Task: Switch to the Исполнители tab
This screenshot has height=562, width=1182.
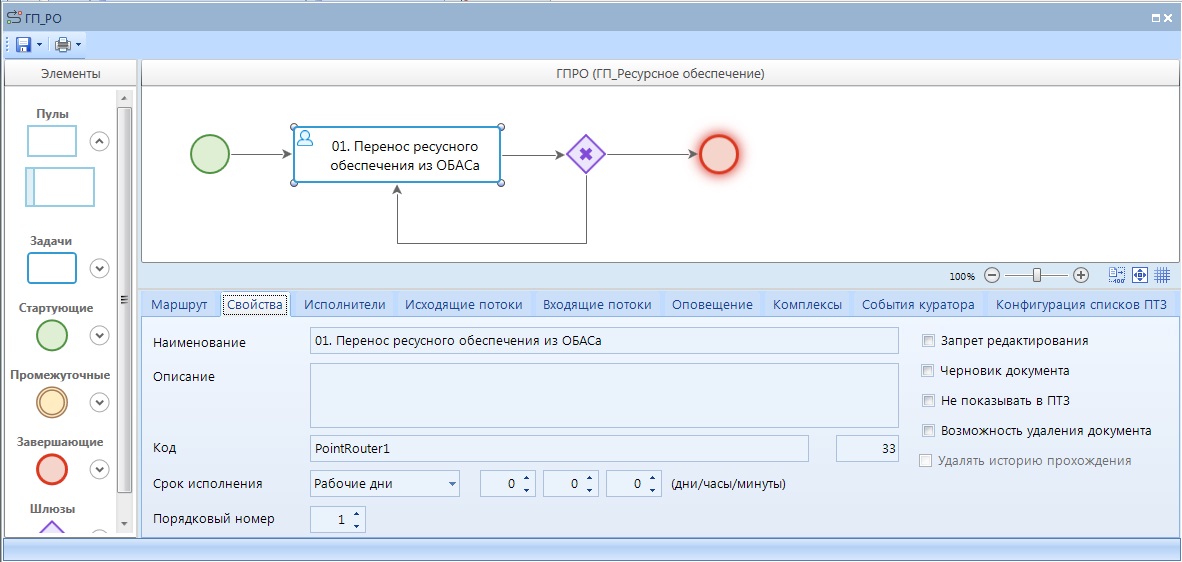Action: pyautogui.click(x=344, y=305)
